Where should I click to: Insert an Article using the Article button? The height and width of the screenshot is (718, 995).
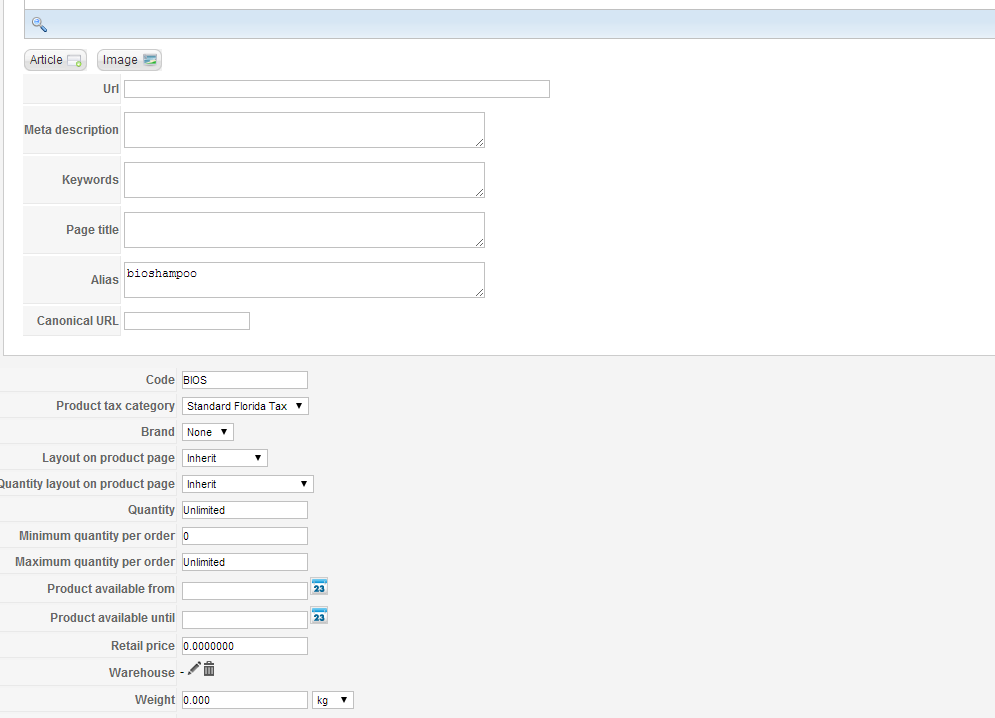pos(55,60)
